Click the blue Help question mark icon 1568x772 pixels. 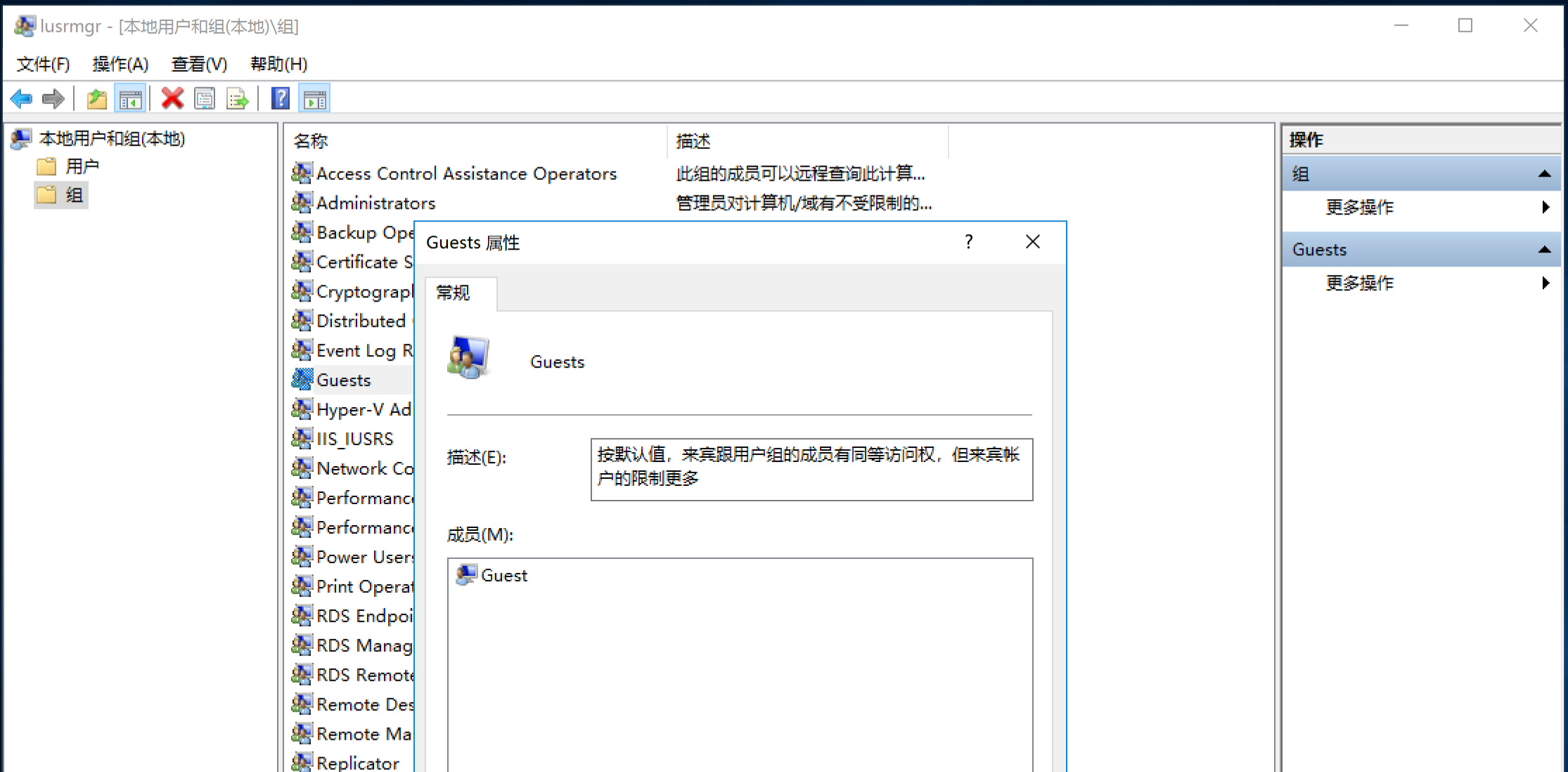tap(280, 99)
